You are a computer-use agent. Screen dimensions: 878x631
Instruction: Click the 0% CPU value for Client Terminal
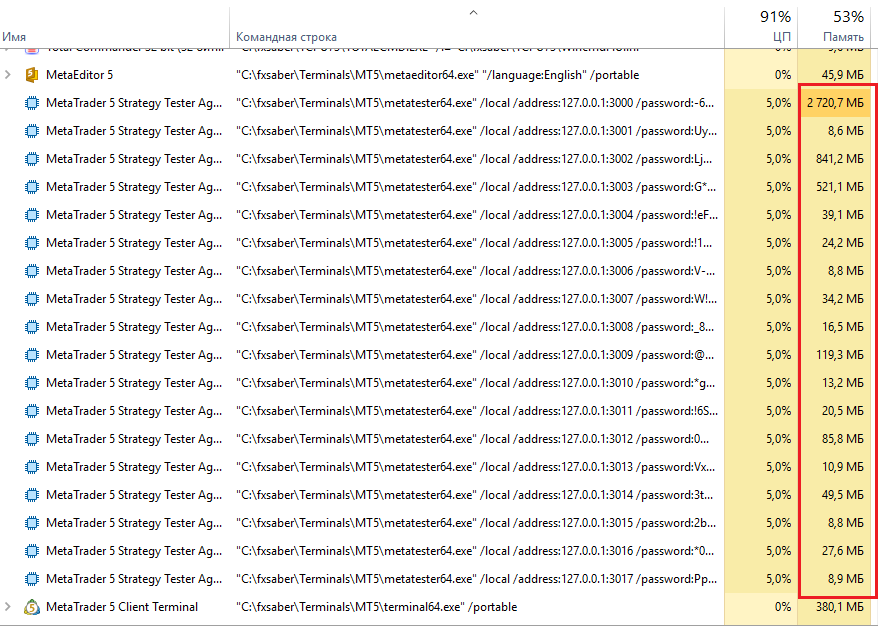(783, 607)
